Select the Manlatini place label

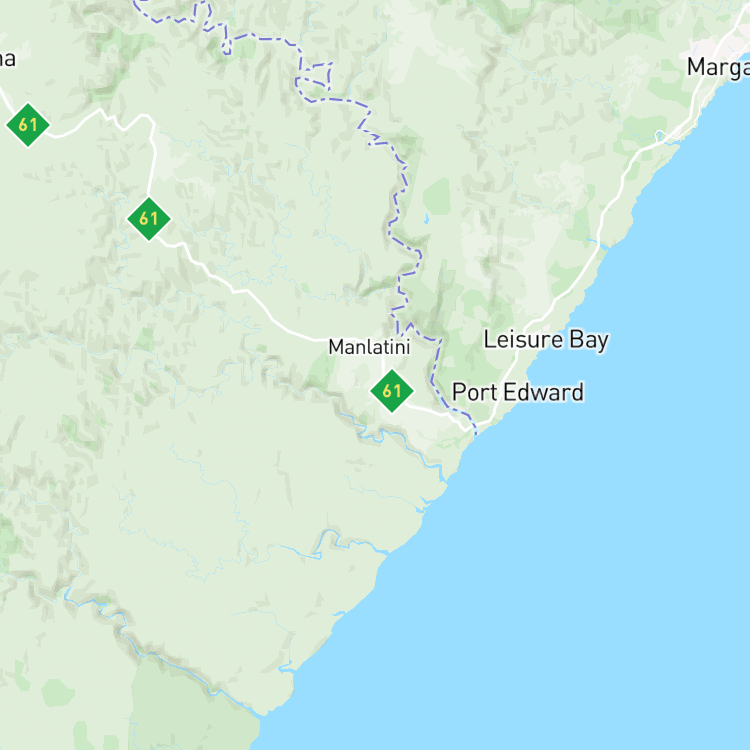[x=369, y=347]
